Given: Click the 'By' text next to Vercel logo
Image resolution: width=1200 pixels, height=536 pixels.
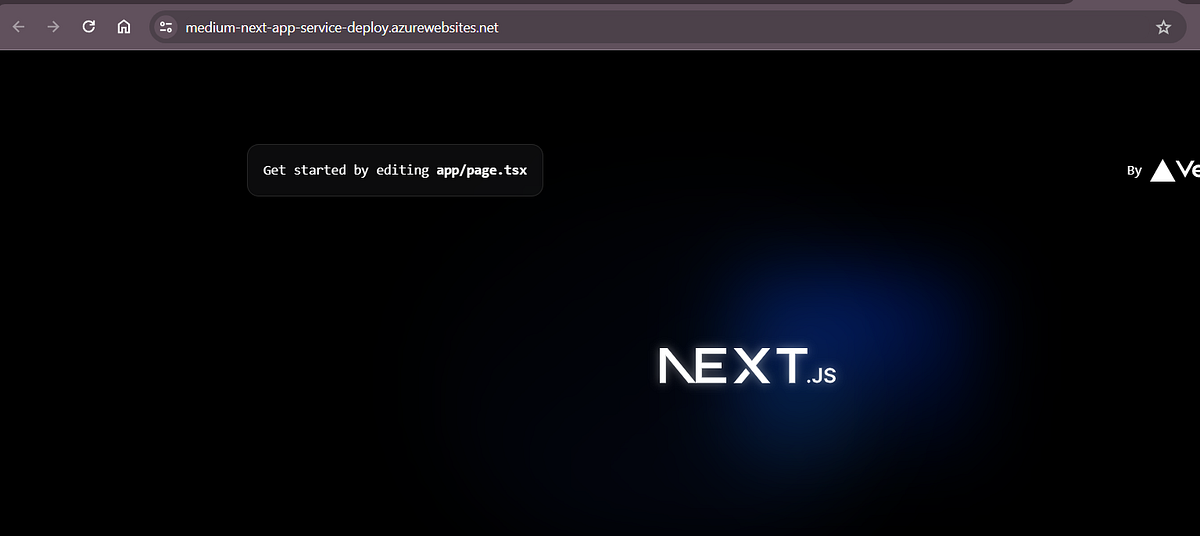Looking at the screenshot, I should pos(1134,171).
